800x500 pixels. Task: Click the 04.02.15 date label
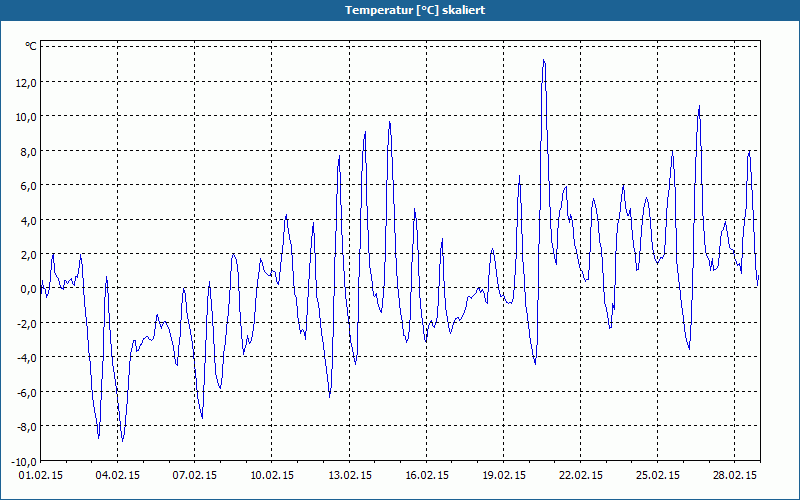pyautogui.click(x=117, y=475)
